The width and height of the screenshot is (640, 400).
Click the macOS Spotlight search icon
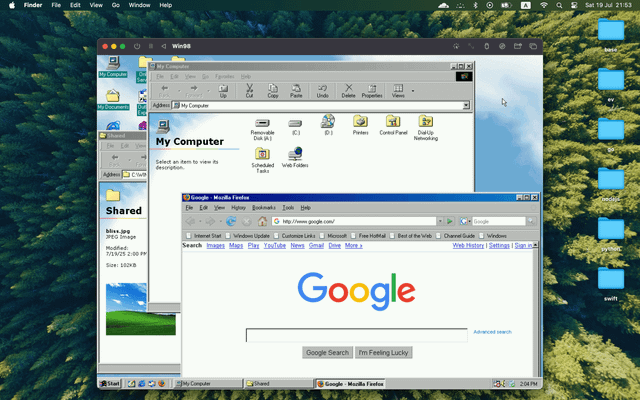pos(559,5)
